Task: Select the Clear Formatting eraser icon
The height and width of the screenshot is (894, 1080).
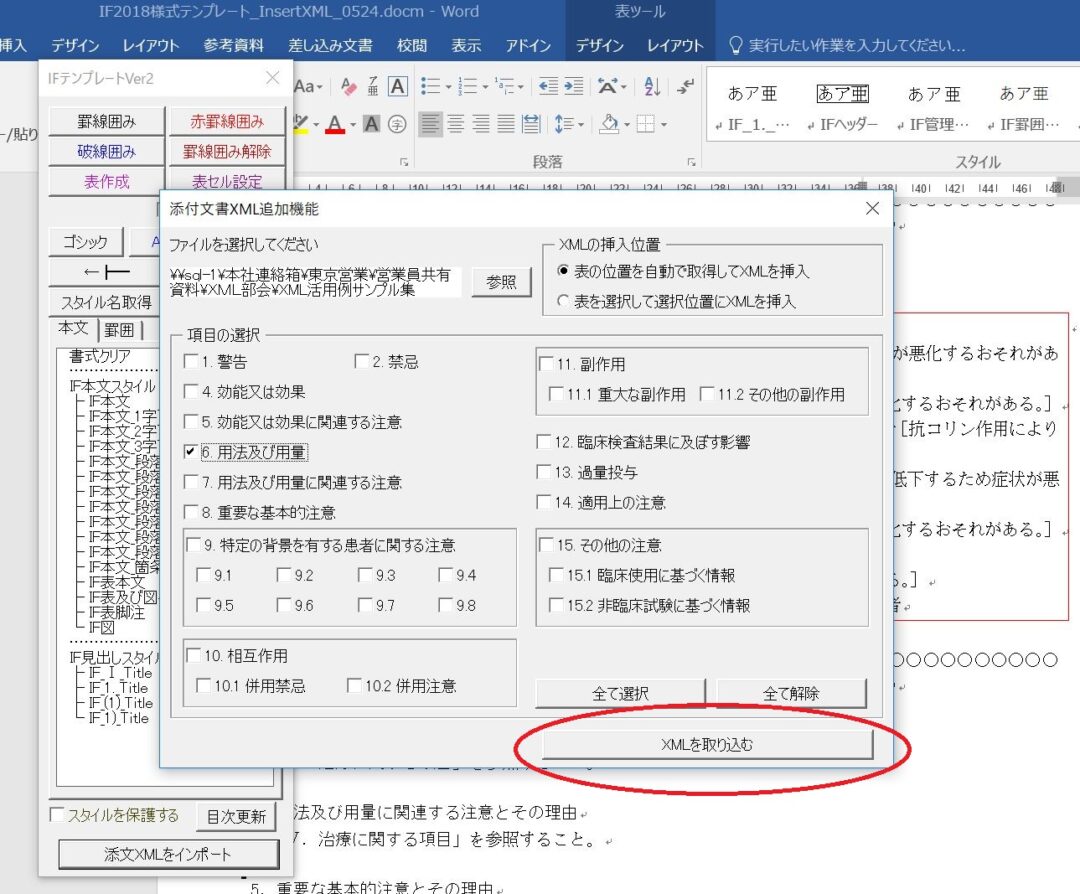Action: (349, 87)
